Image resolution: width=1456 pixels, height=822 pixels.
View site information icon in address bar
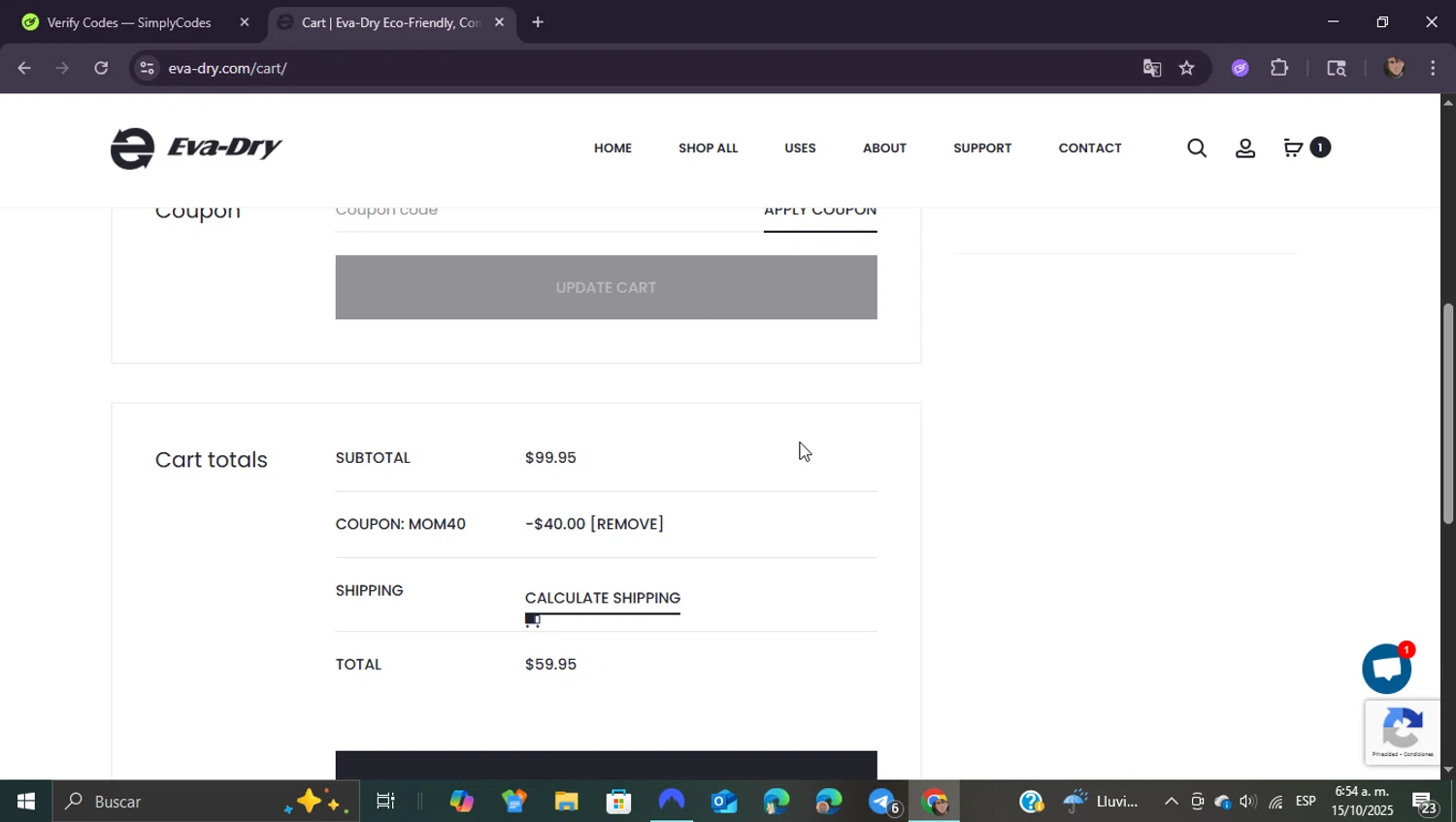pyautogui.click(x=147, y=68)
